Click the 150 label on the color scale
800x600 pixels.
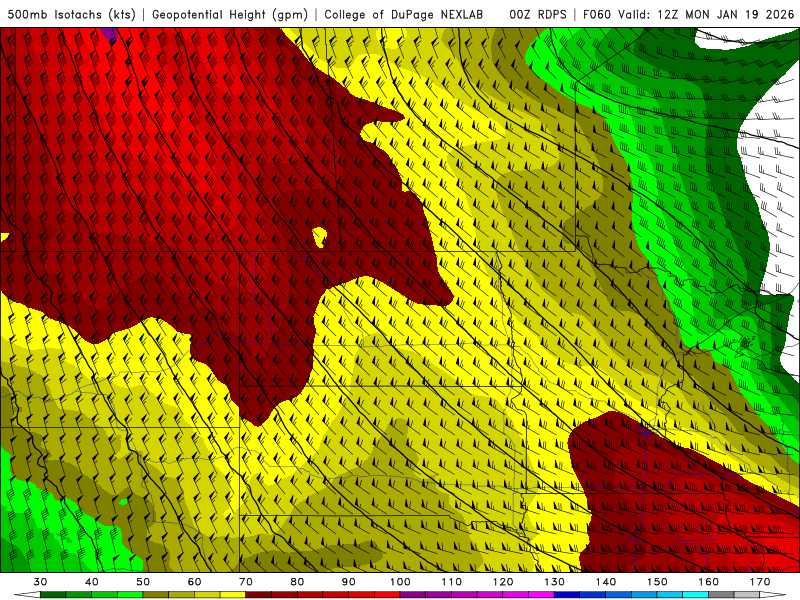pos(657,582)
